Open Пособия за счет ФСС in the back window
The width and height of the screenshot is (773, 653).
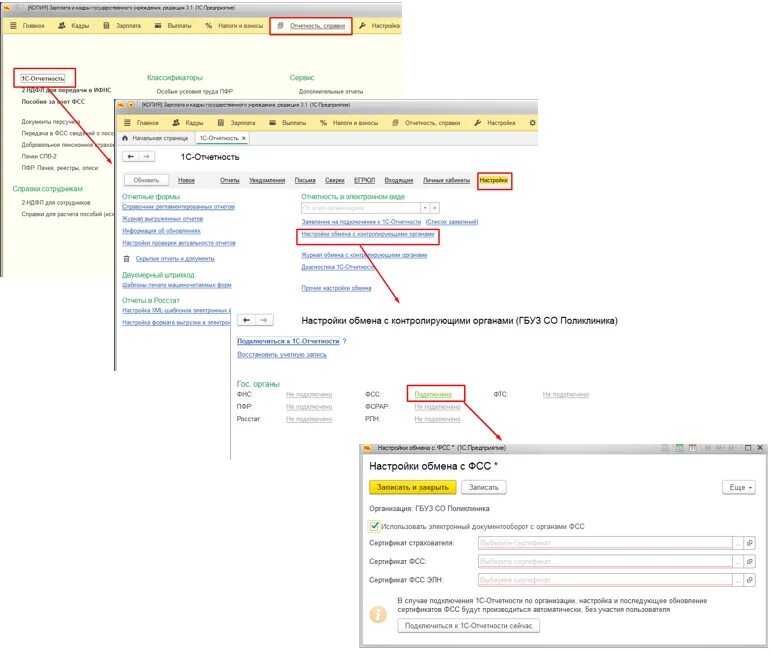53,102
